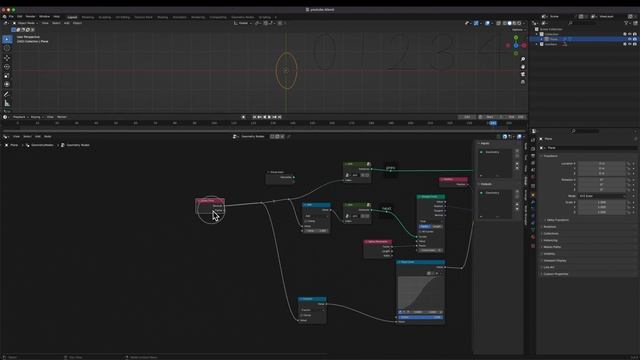The height and width of the screenshot is (360, 640).
Task: Click the blue Z axis gizmo
Action: tap(516, 45)
